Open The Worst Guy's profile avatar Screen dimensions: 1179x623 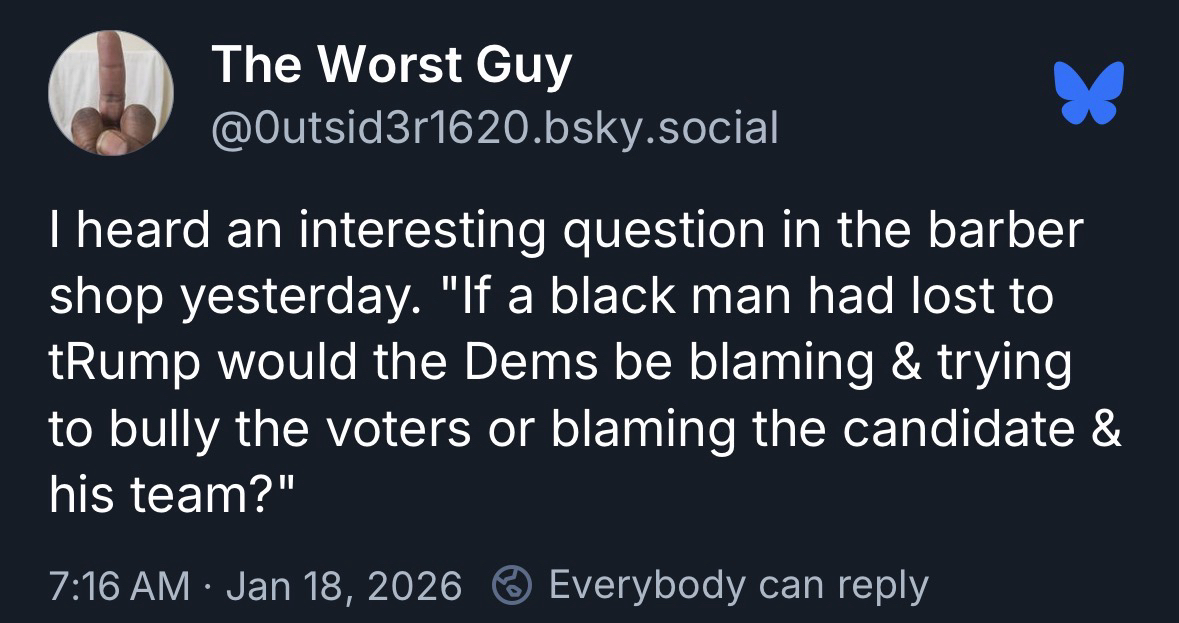pyautogui.click(x=111, y=93)
